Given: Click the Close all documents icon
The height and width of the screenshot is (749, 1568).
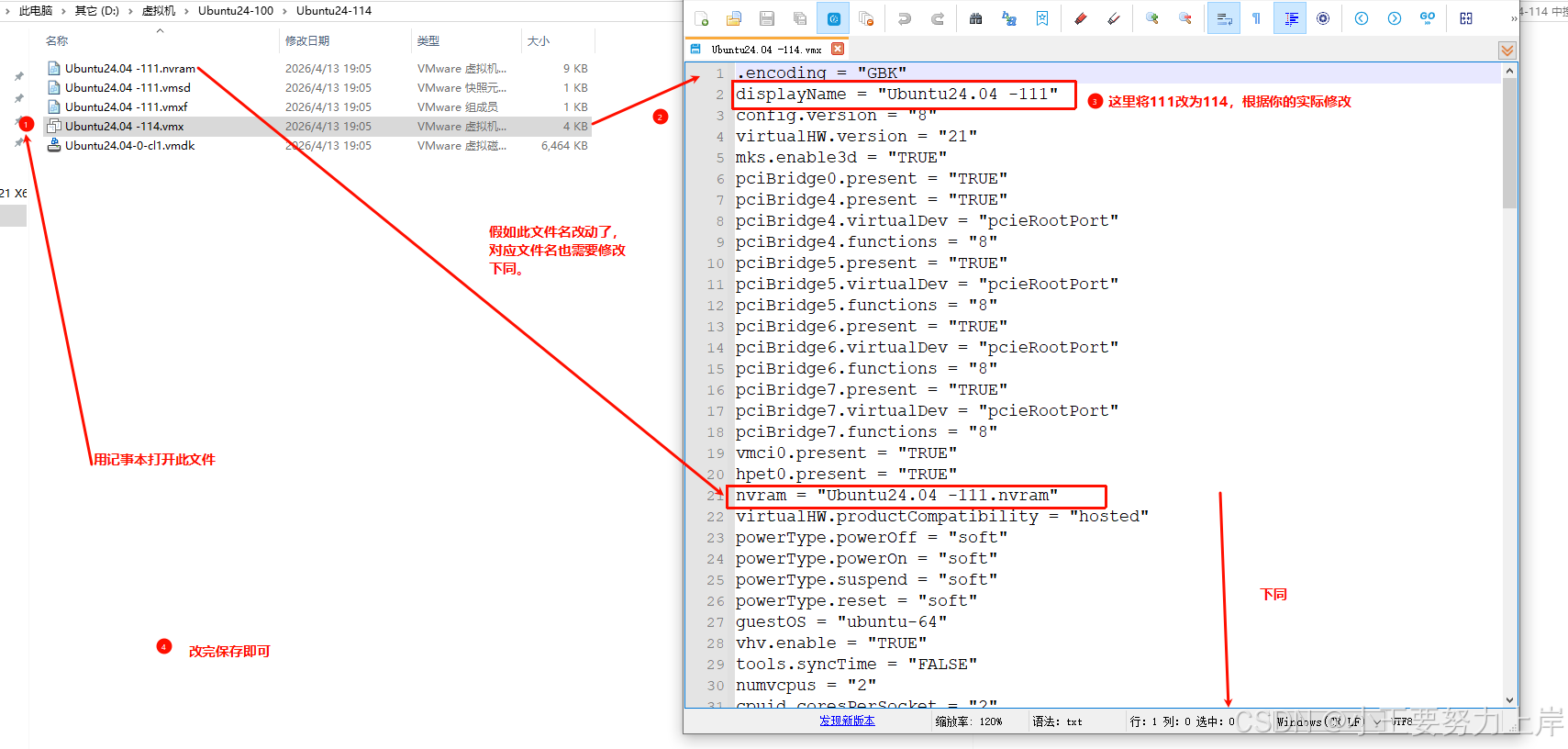Looking at the screenshot, I should point(866,18).
